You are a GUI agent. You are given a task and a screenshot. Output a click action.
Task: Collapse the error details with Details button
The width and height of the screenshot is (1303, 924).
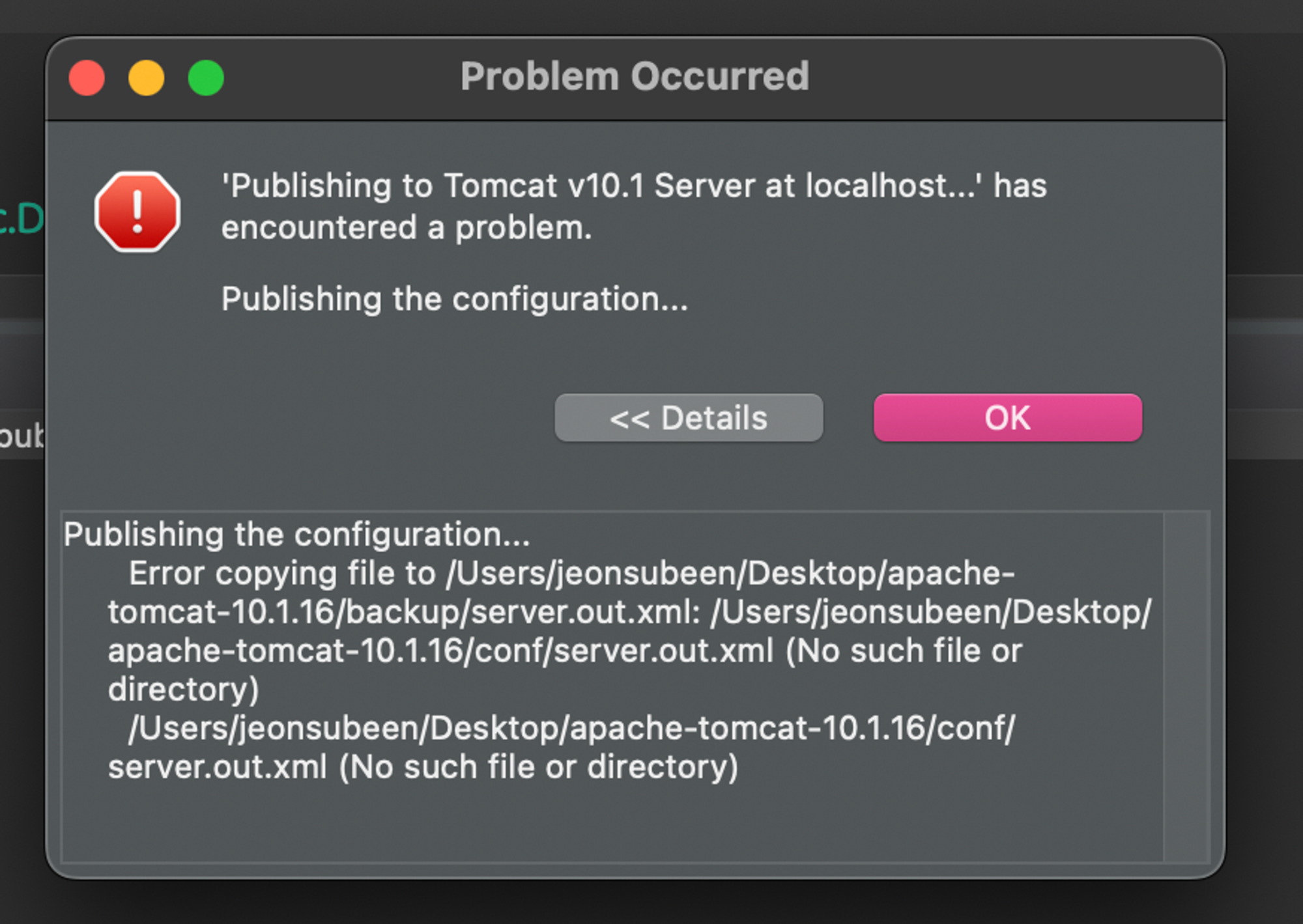689,417
